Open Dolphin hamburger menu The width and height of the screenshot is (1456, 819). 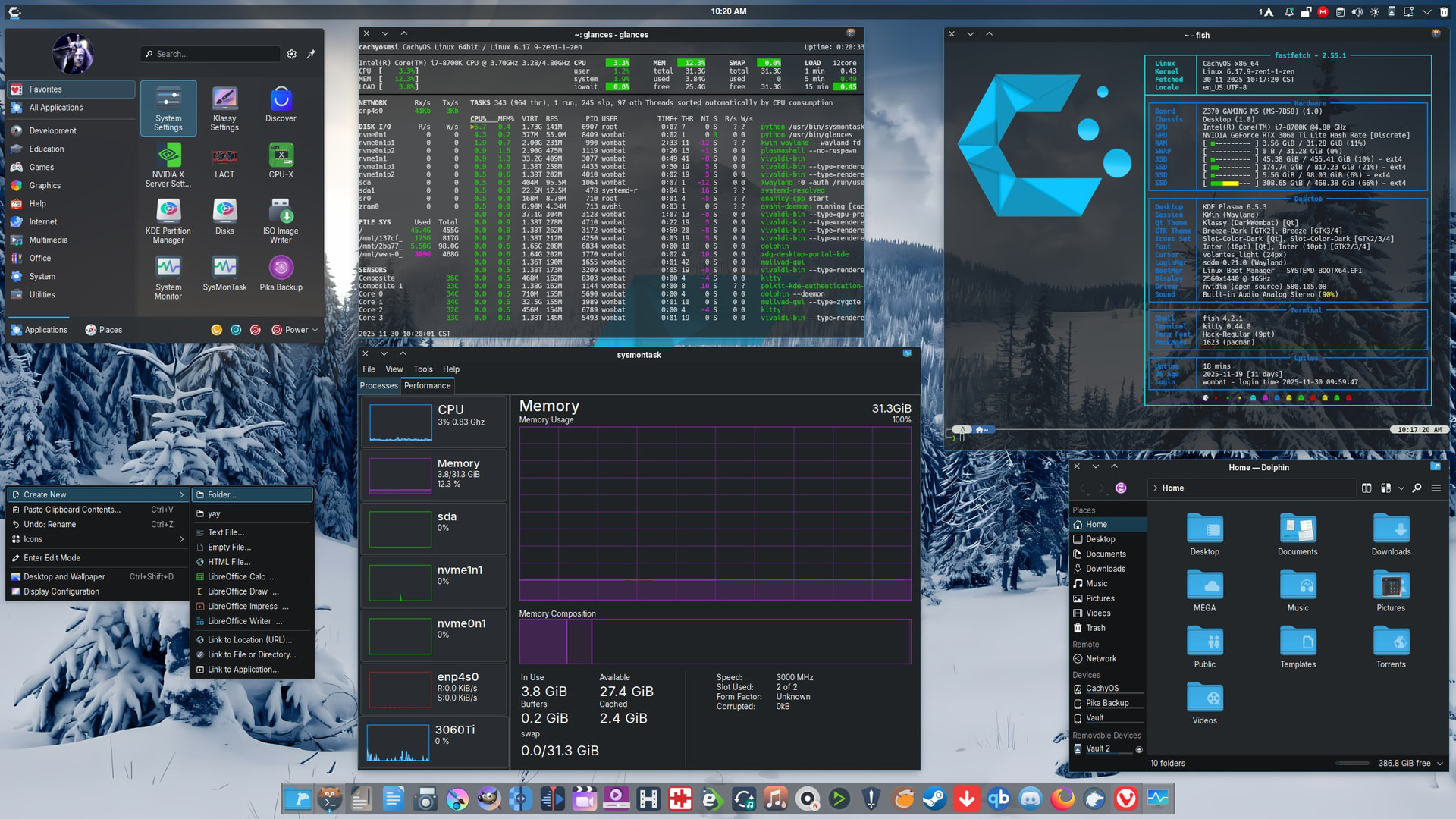1436,488
